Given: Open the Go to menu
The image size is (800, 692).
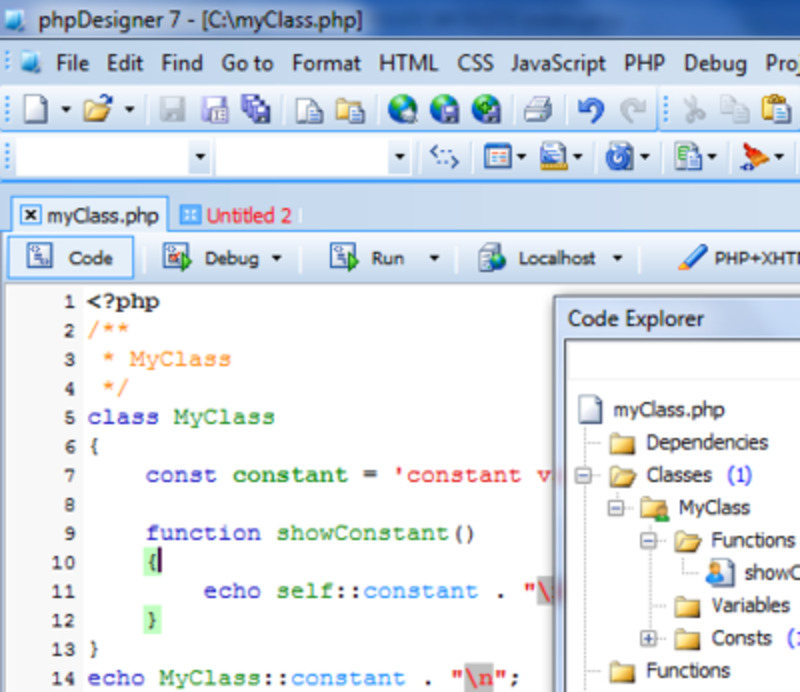Looking at the screenshot, I should [x=247, y=64].
